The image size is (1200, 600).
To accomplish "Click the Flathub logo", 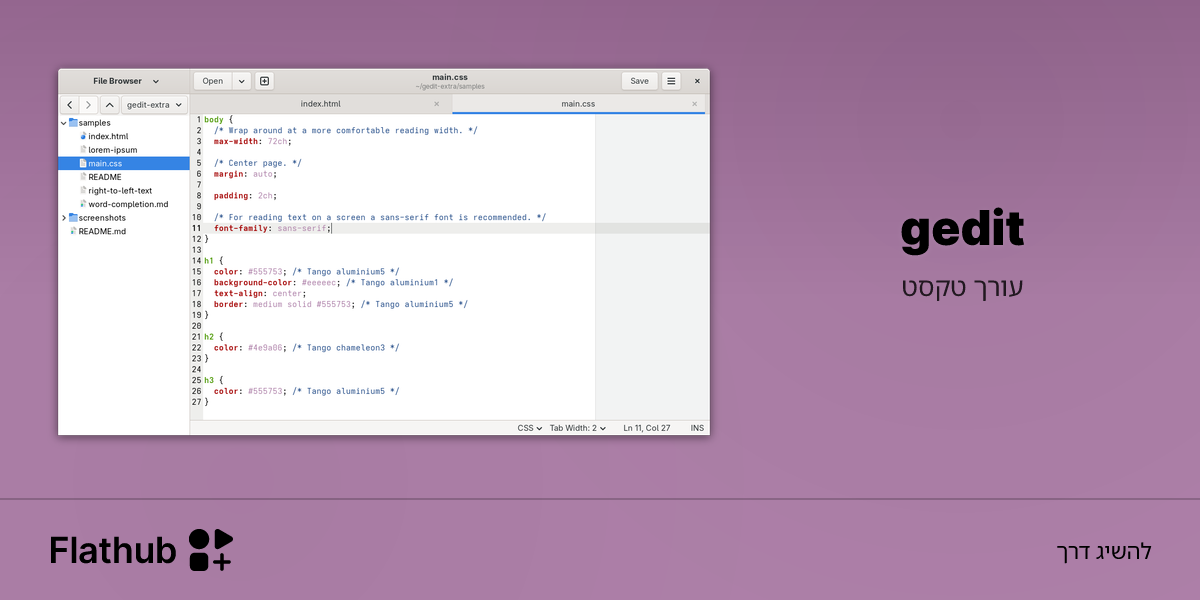I will click(x=141, y=550).
